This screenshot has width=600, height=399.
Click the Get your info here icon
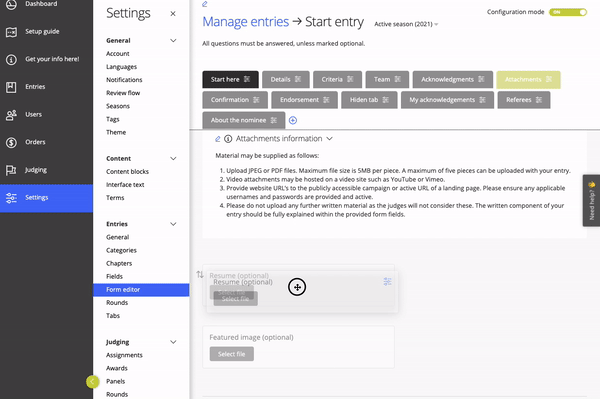(x=11, y=60)
